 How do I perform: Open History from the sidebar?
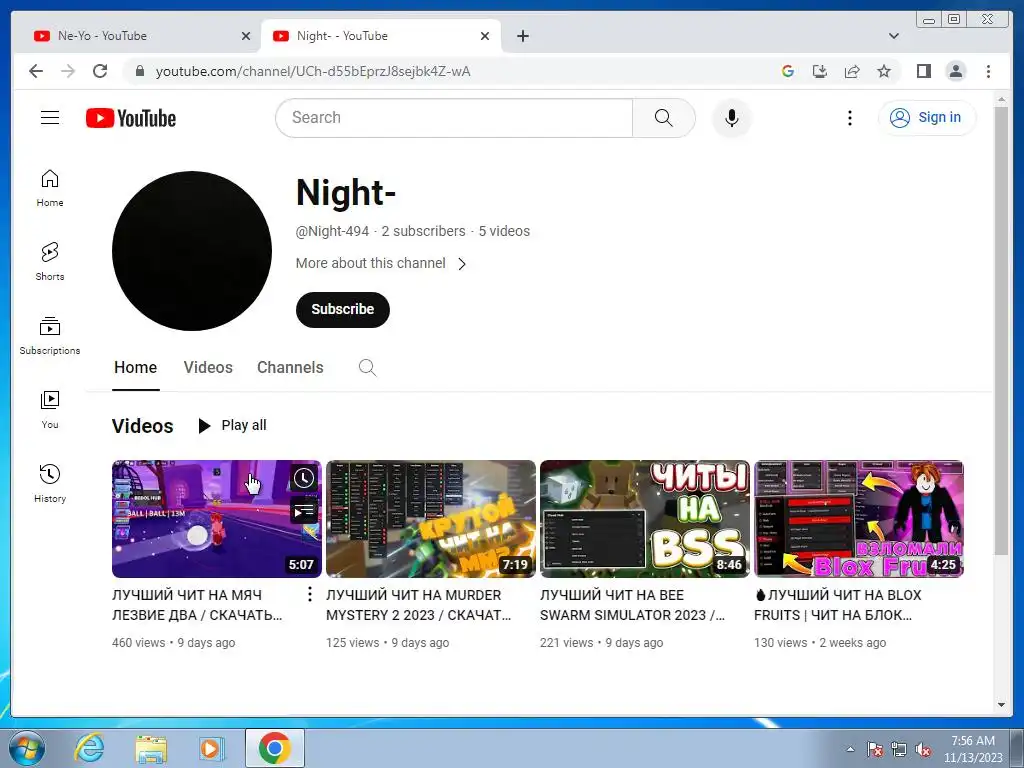pos(50,483)
